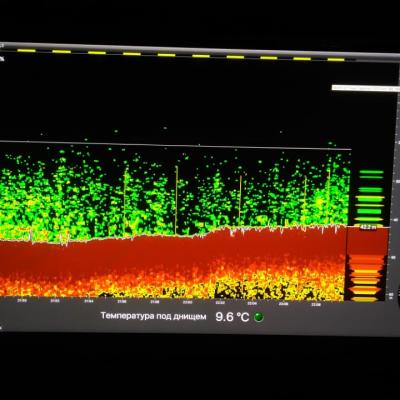Click the green status indicator beside 9.6 °C
Image resolution: width=400 pixels, height=400 pixels.
coord(258,317)
